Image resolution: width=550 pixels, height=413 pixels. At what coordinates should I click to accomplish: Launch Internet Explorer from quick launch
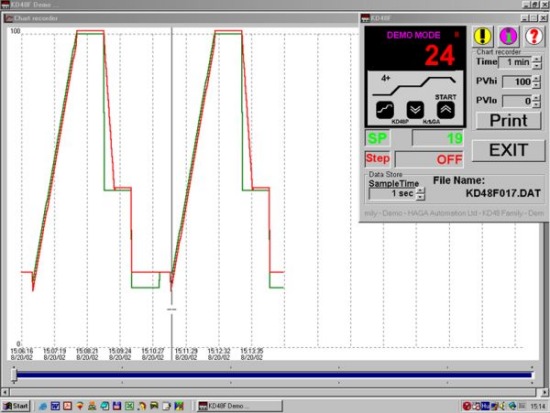click(43, 406)
